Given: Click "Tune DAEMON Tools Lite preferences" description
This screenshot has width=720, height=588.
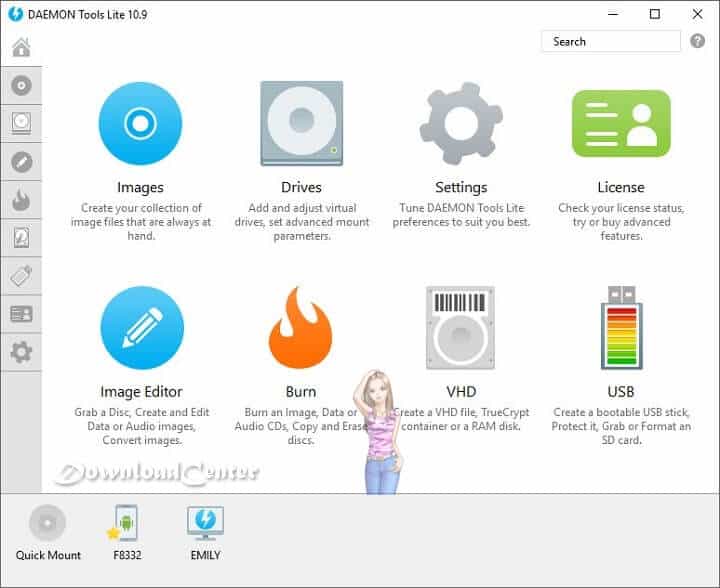Looking at the screenshot, I should pos(461,215).
